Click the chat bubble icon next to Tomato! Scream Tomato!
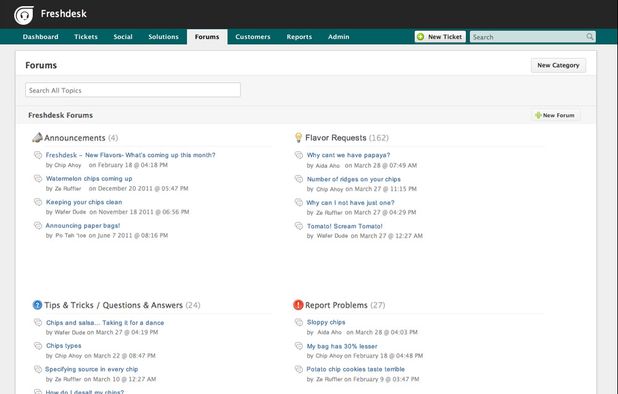The height and width of the screenshot is (394, 618). tap(299, 226)
